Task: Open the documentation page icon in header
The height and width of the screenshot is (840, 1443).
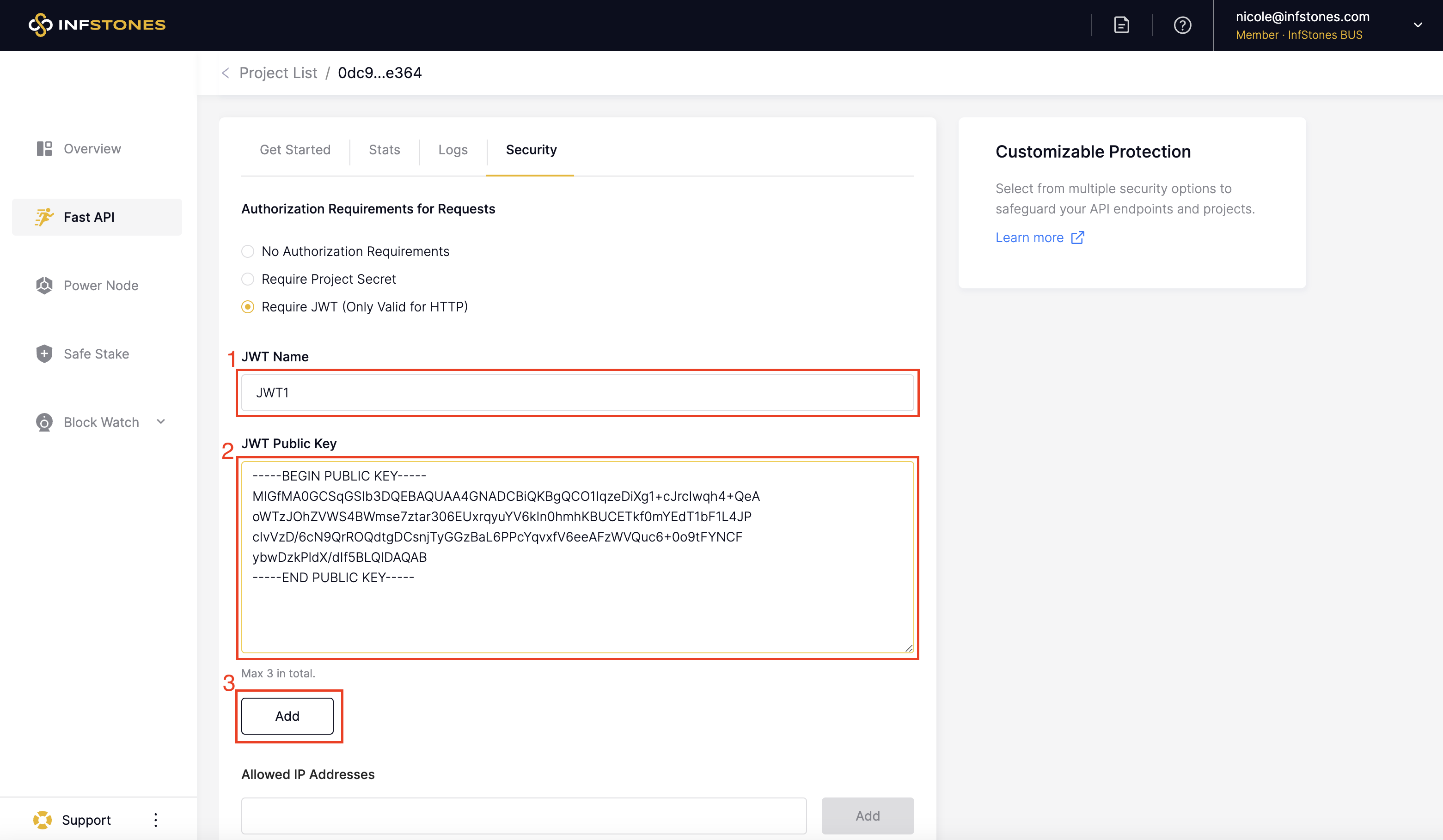Action: point(1121,24)
